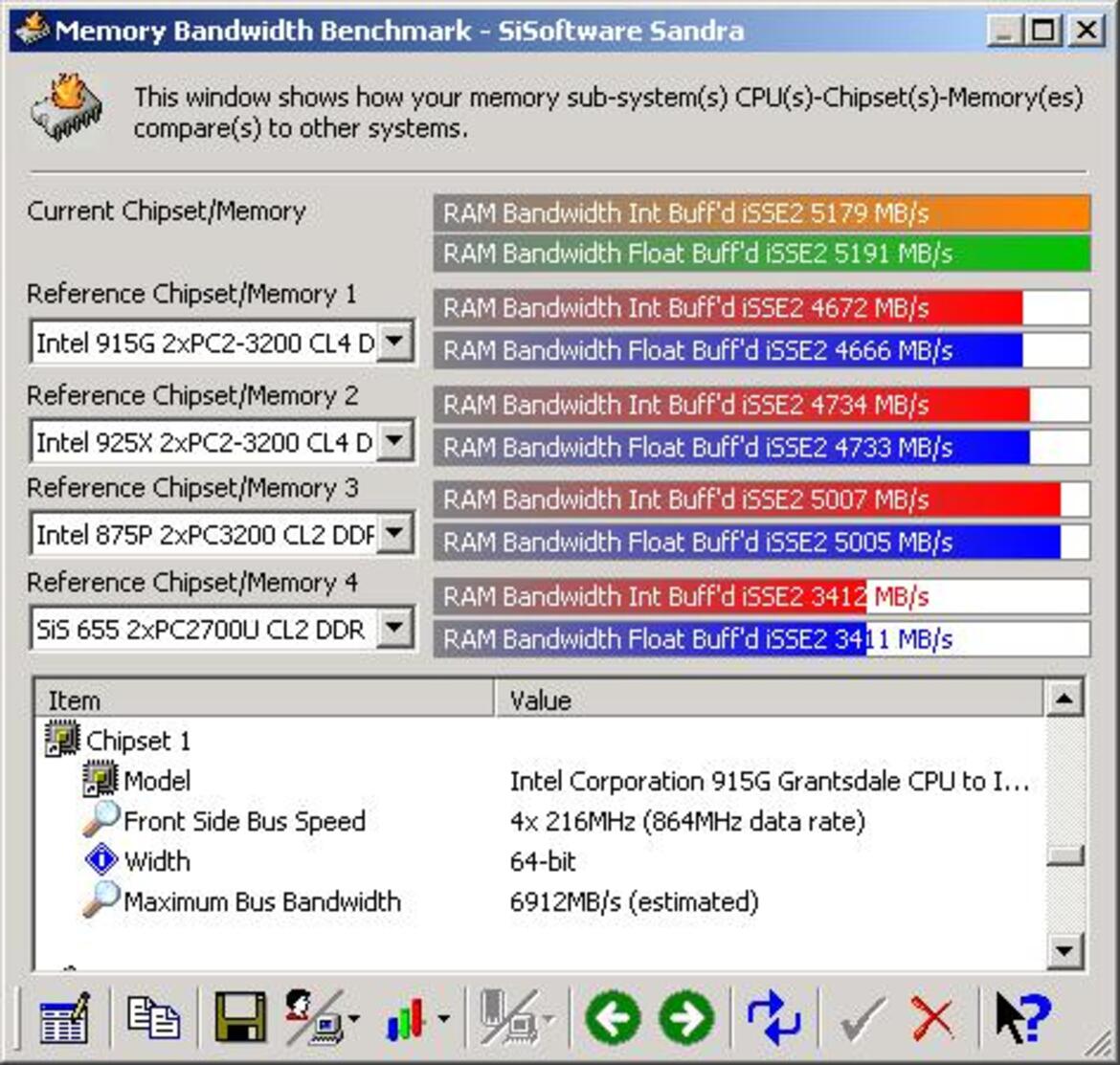1120x1065 pixels.
Task: Click the Item column header
Action: (x=263, y=699)
